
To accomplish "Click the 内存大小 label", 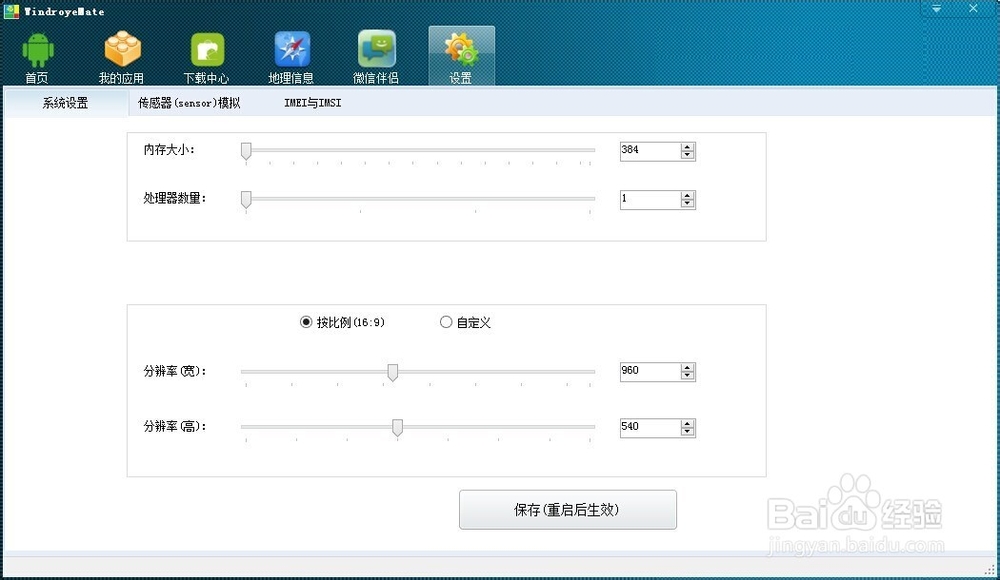I will pos(169,150).
